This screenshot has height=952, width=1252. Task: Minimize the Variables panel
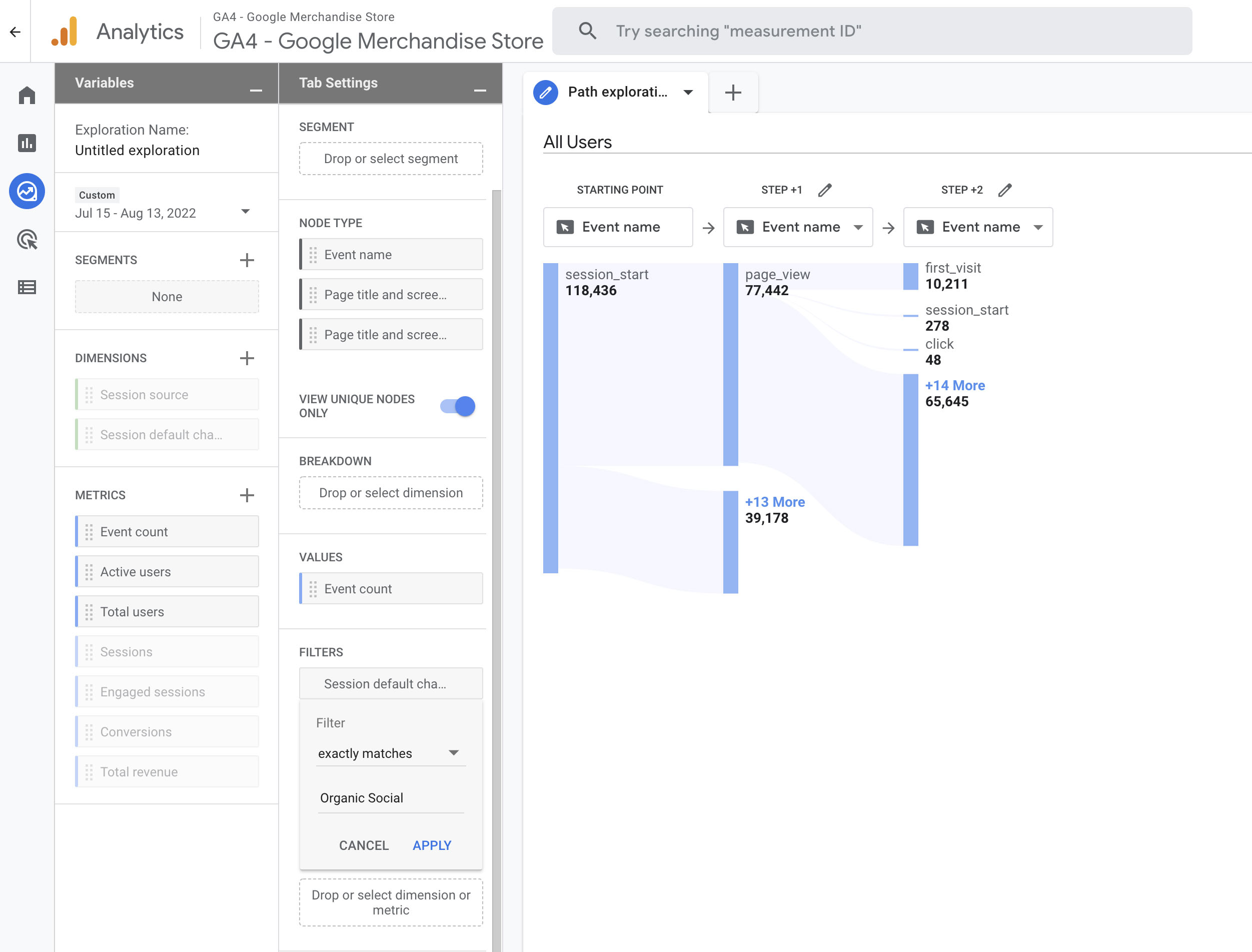coord(256,90)
